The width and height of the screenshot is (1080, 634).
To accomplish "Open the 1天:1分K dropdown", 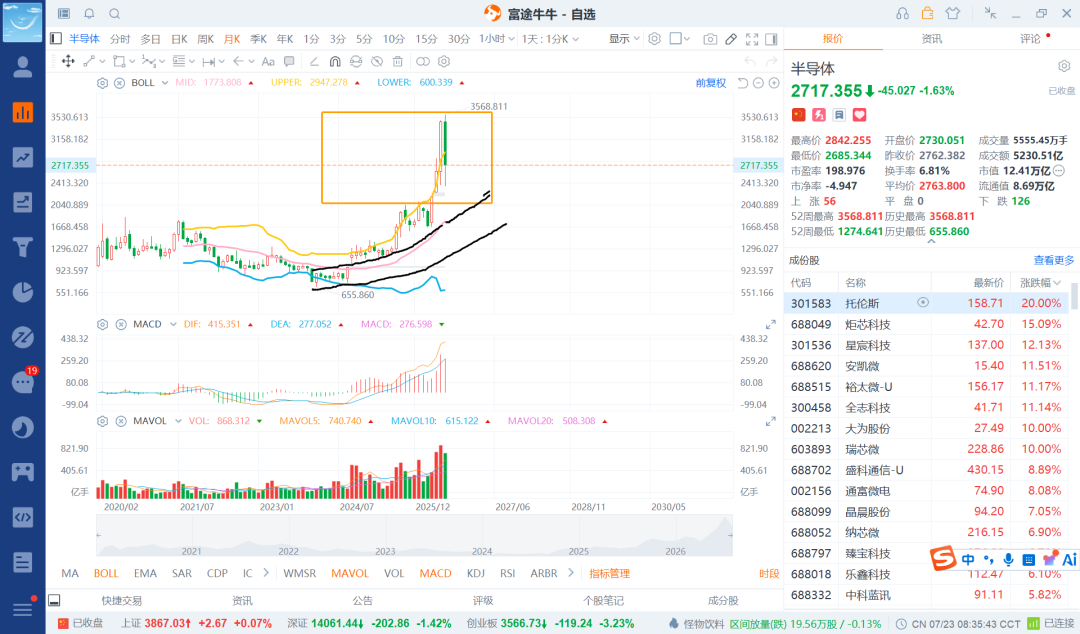I will (x=550, y=39).
